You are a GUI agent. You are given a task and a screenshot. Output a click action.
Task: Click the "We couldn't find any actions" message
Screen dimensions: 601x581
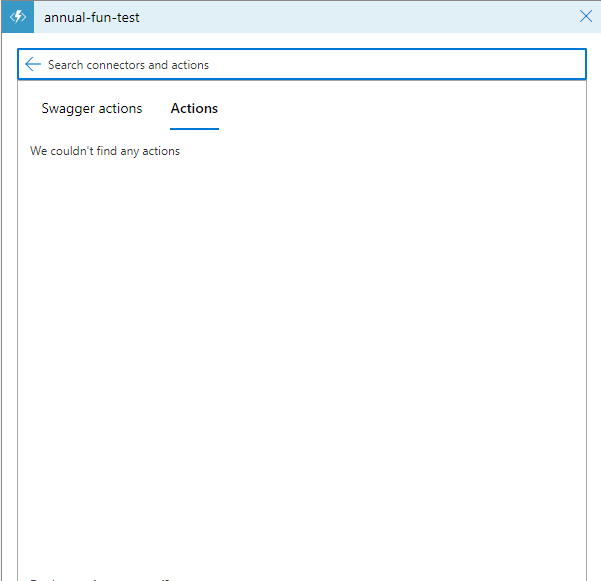tap(105, 151)
